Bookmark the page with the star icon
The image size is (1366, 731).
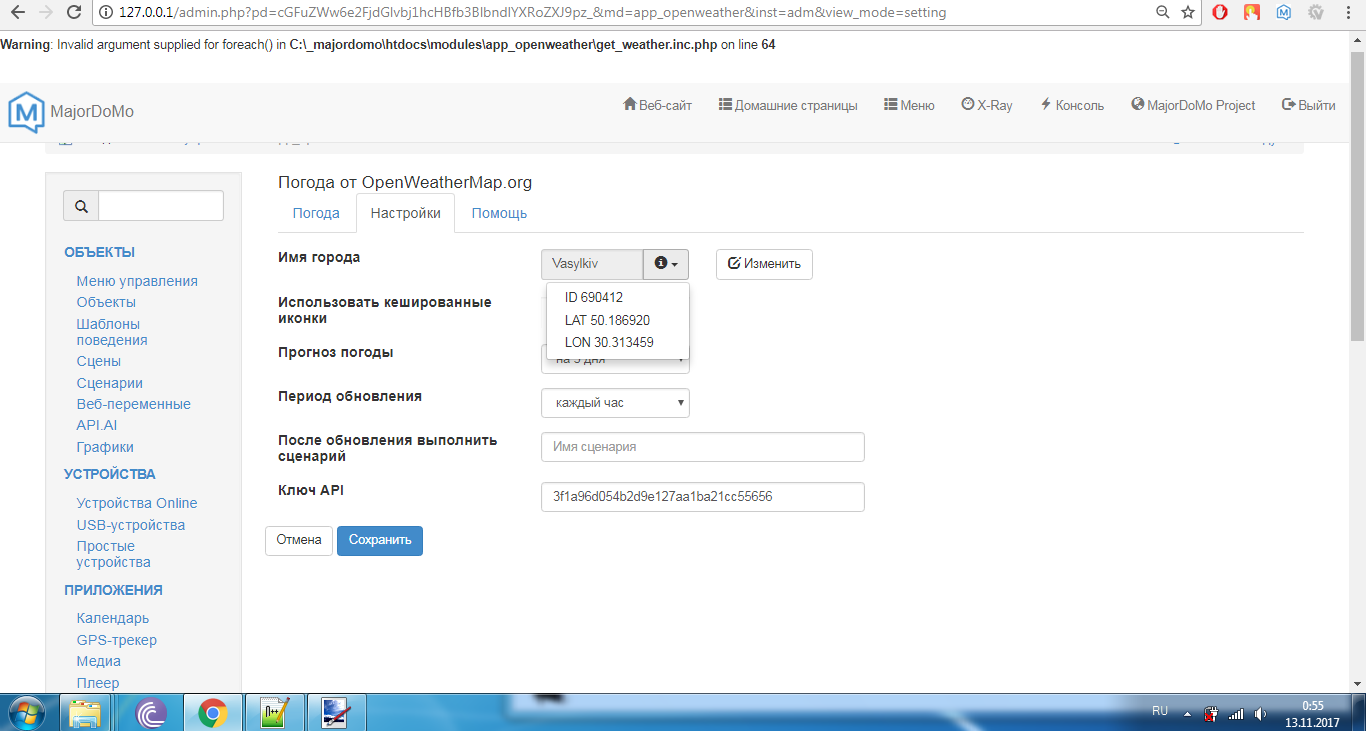click(1188, 13)
